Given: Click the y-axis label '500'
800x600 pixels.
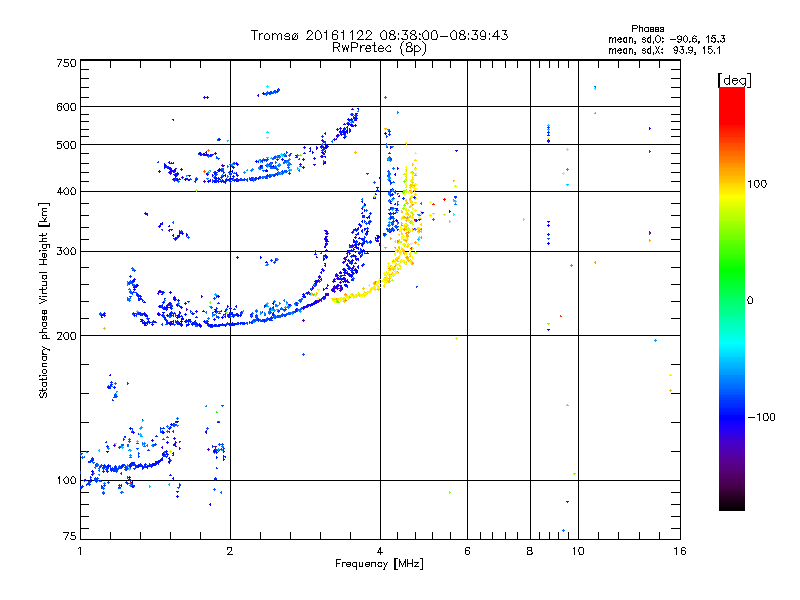Looking at the screenshot, I should click(x=66, y=145).
